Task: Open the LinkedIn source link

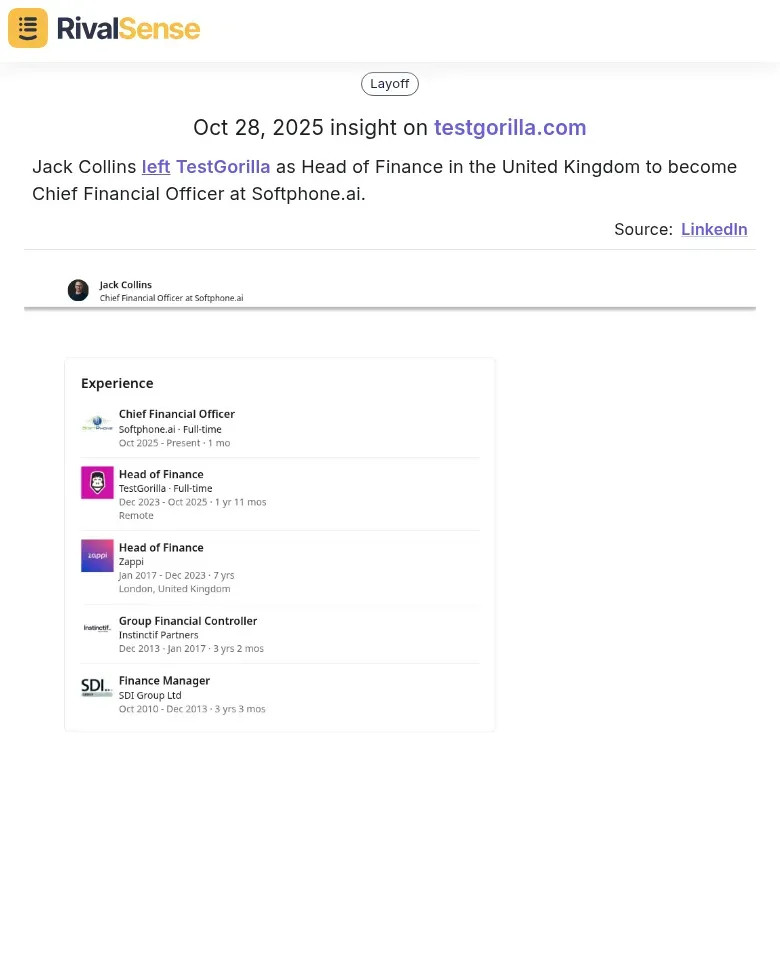Action: (x=714, y=229)
